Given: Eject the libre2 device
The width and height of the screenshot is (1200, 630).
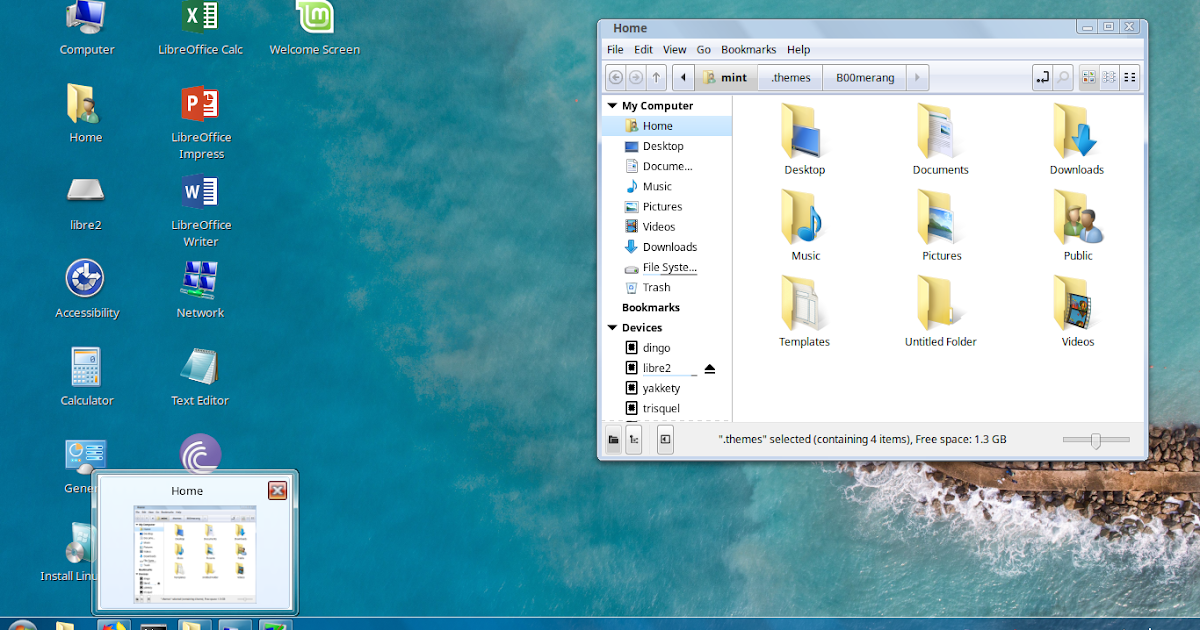Looking at the screenshot, I should (709, 368).
